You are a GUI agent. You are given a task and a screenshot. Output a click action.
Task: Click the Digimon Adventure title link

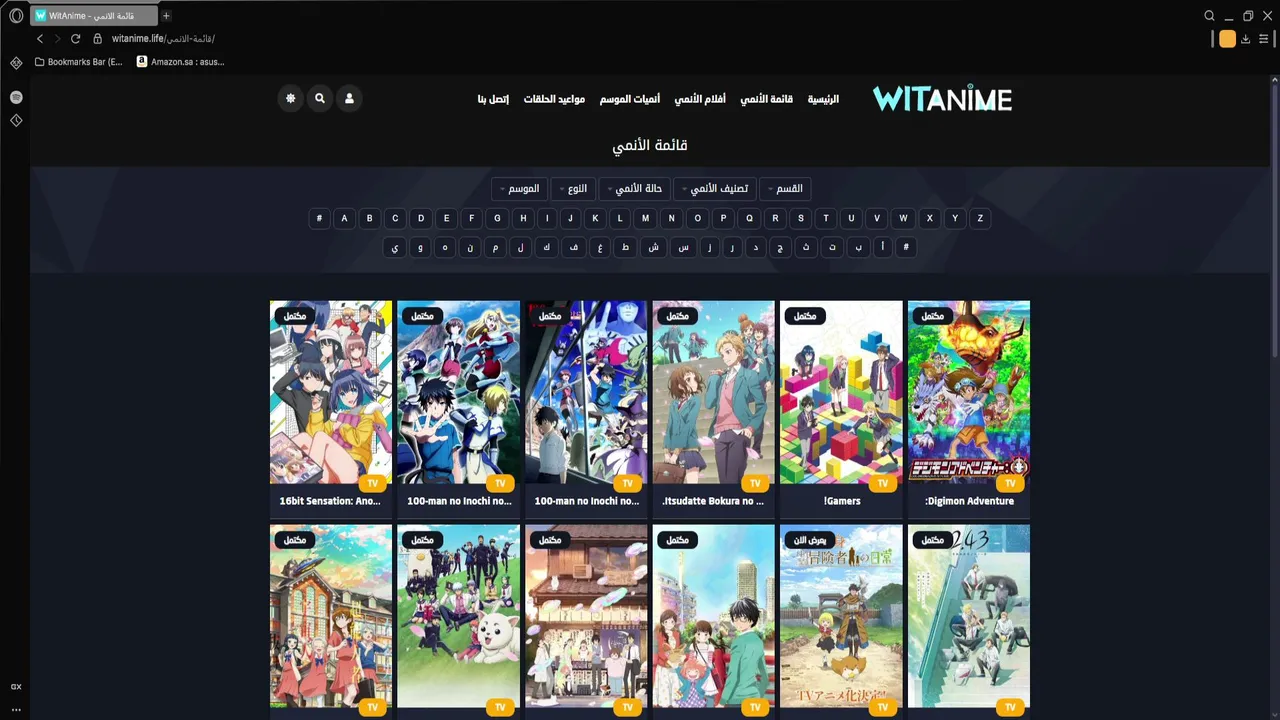[969, 501]
